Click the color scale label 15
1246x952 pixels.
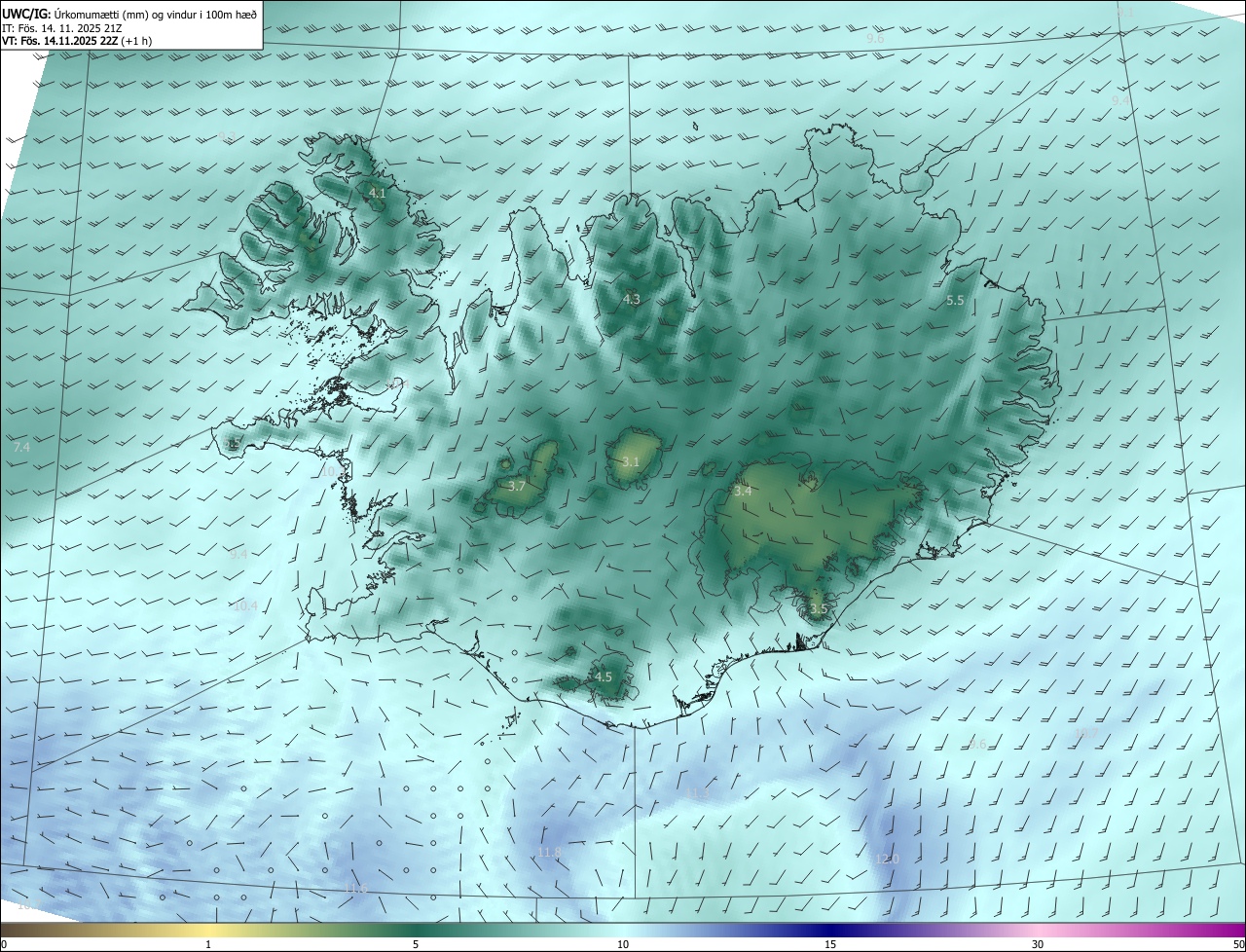coord(830,944)
